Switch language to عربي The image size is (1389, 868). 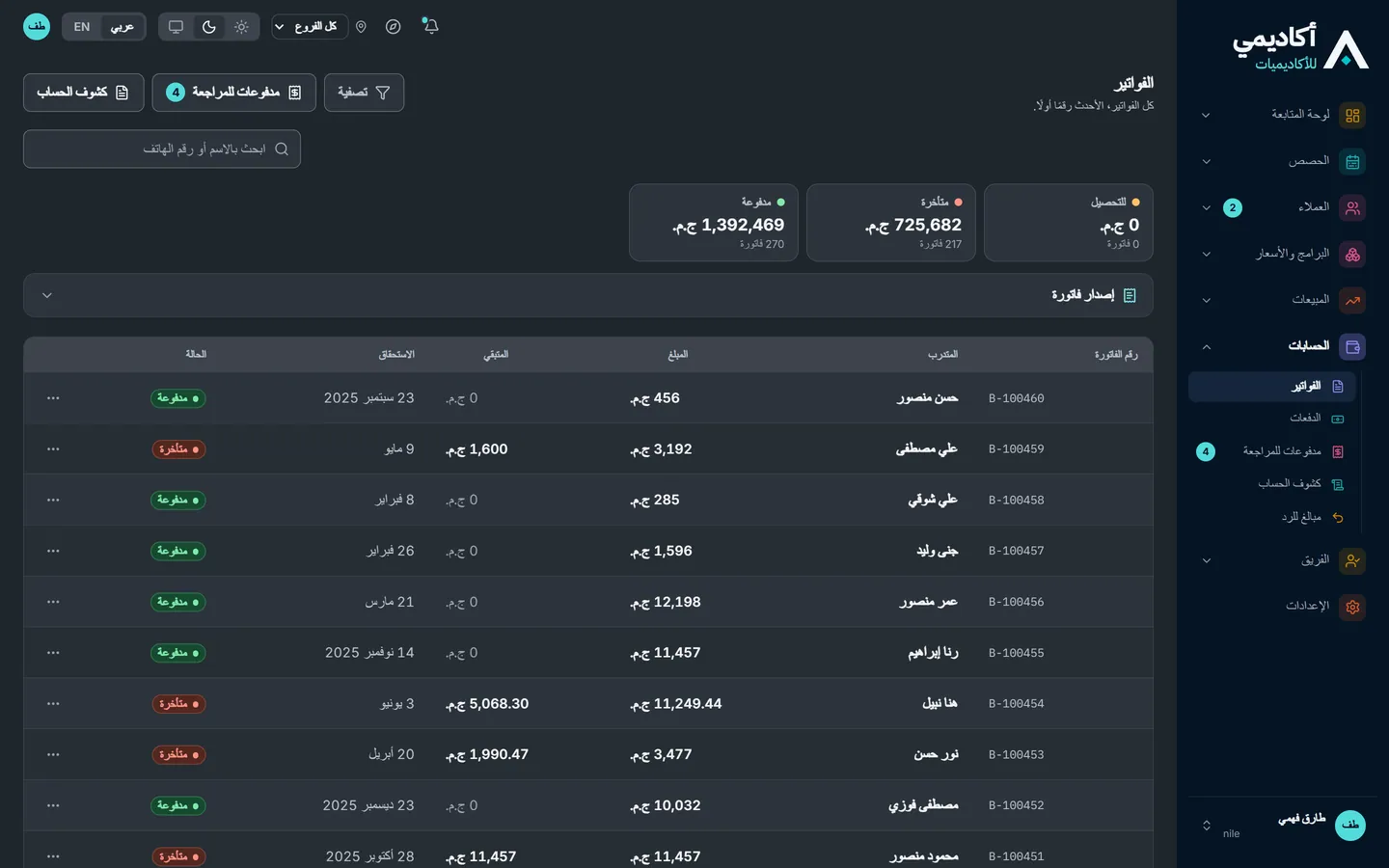click(123, 27)
